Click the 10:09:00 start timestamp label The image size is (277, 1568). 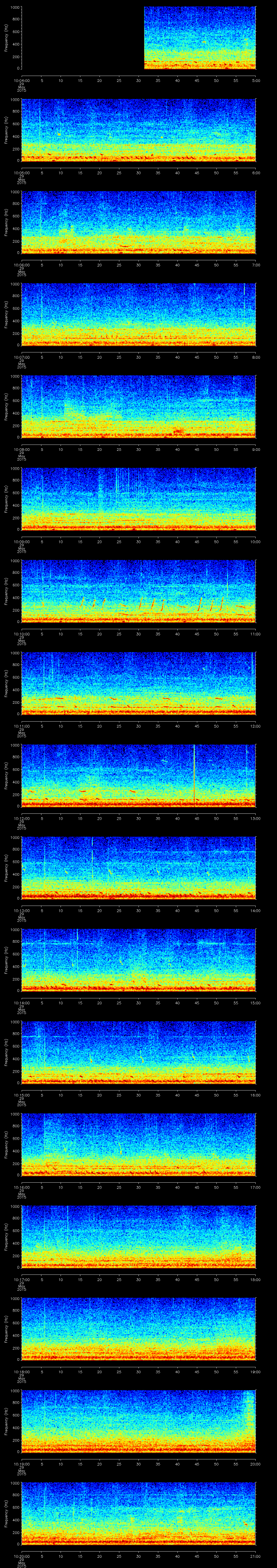click(21, 542)
